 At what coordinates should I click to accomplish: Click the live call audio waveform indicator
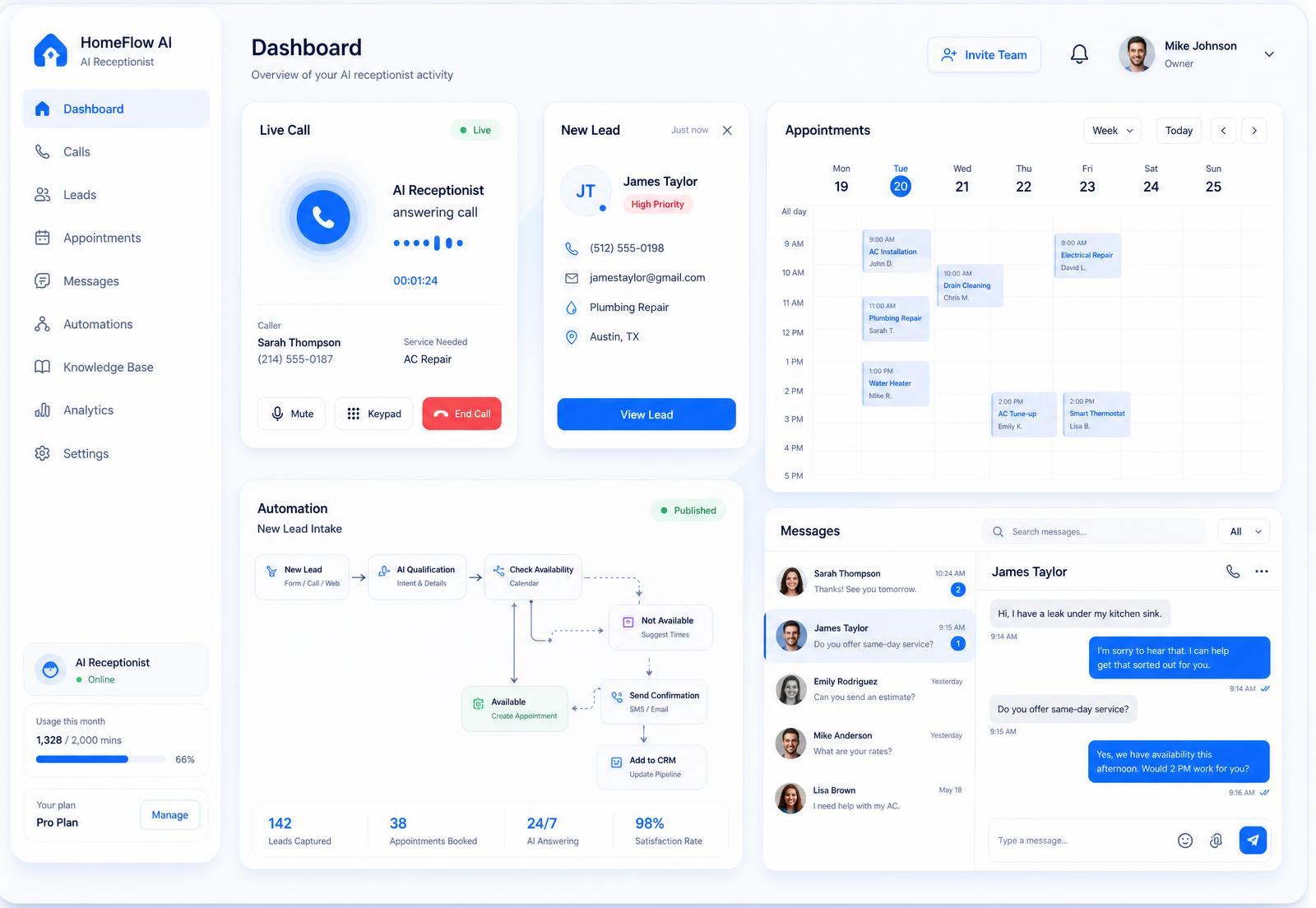(429, 243)
